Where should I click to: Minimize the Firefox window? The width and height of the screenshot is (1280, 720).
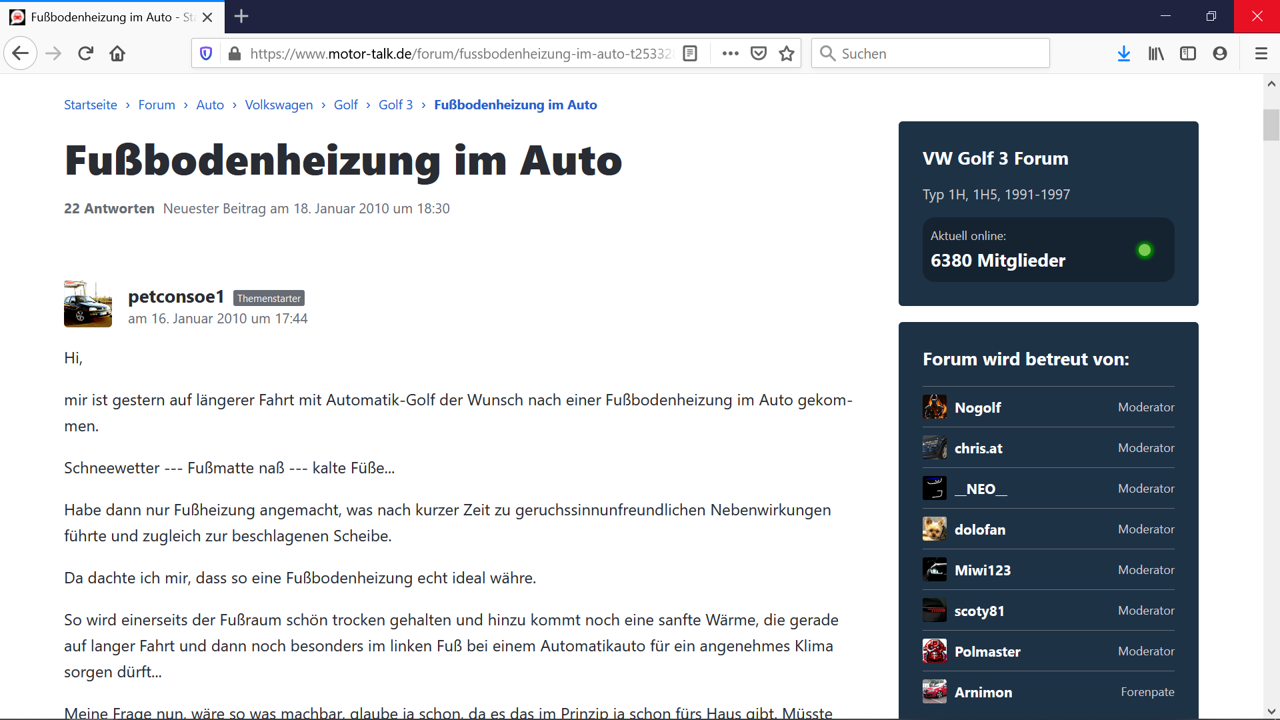coord(1165,16)
